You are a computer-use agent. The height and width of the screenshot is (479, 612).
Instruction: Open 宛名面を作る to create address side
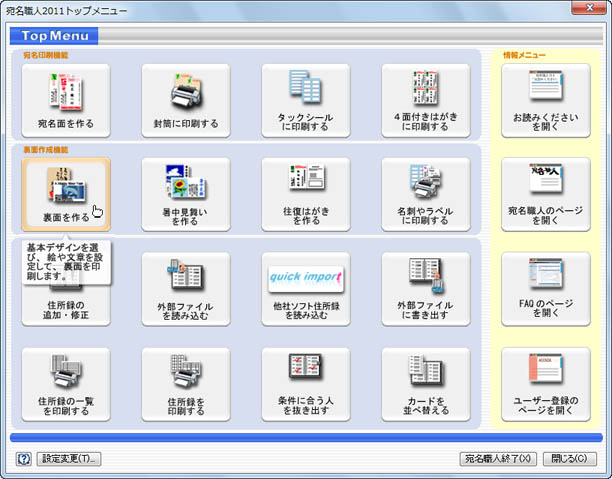(66, 101)
